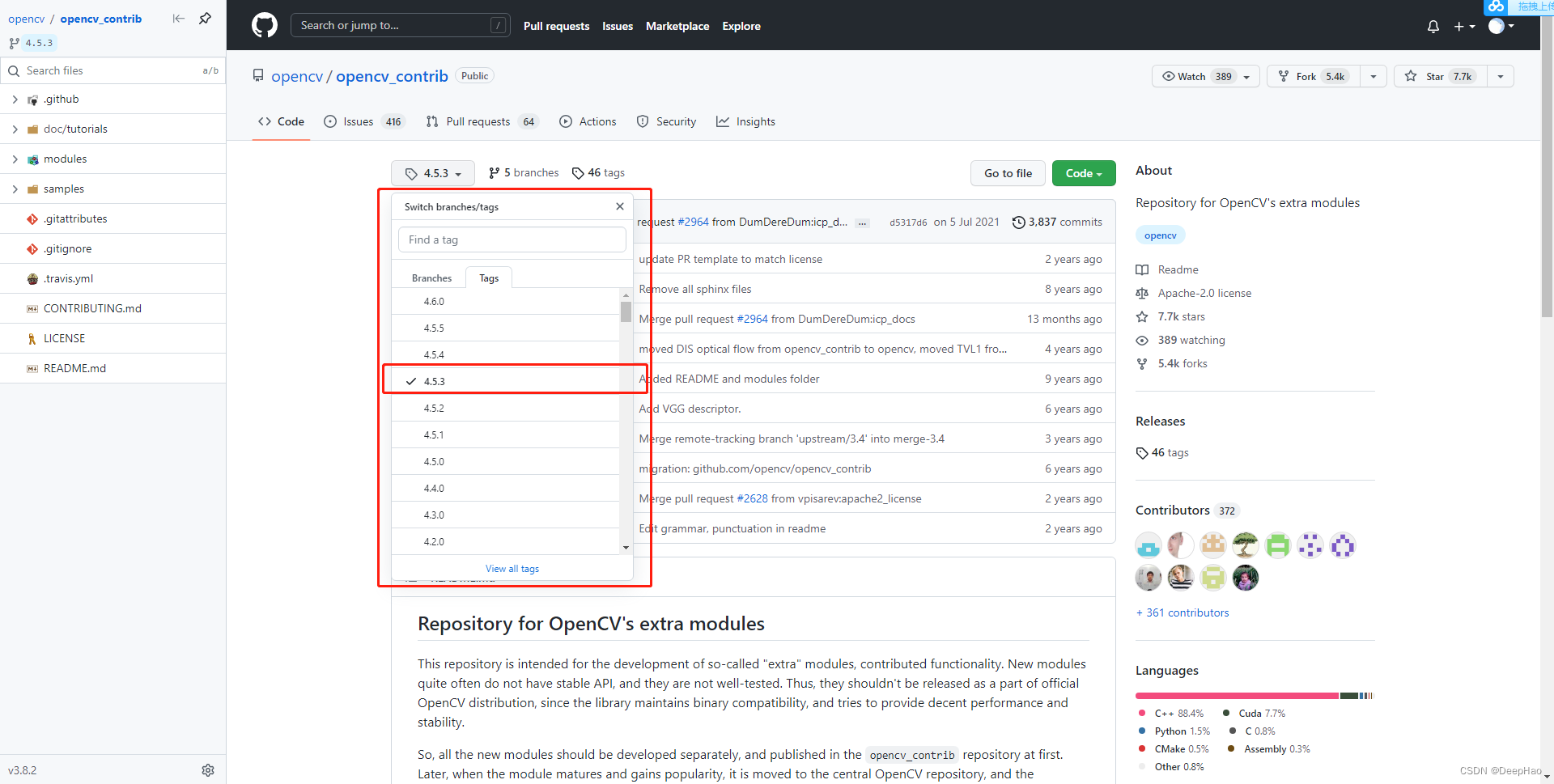View 46 tags link near branch selector
This screenshot has width=1554, height=784.
coord(598,173)
